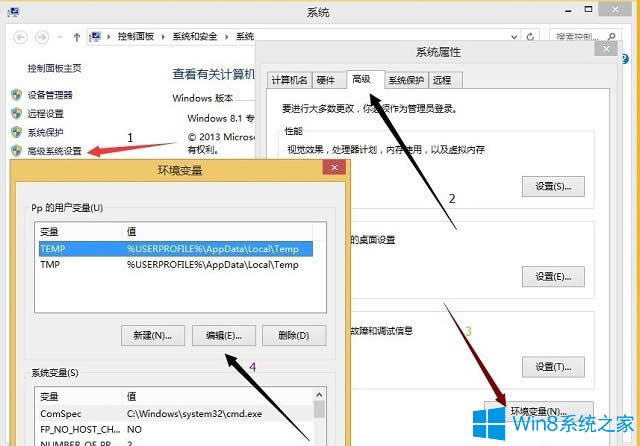
Task: Close the 系统属性 dialog
Action: (606, 49)
